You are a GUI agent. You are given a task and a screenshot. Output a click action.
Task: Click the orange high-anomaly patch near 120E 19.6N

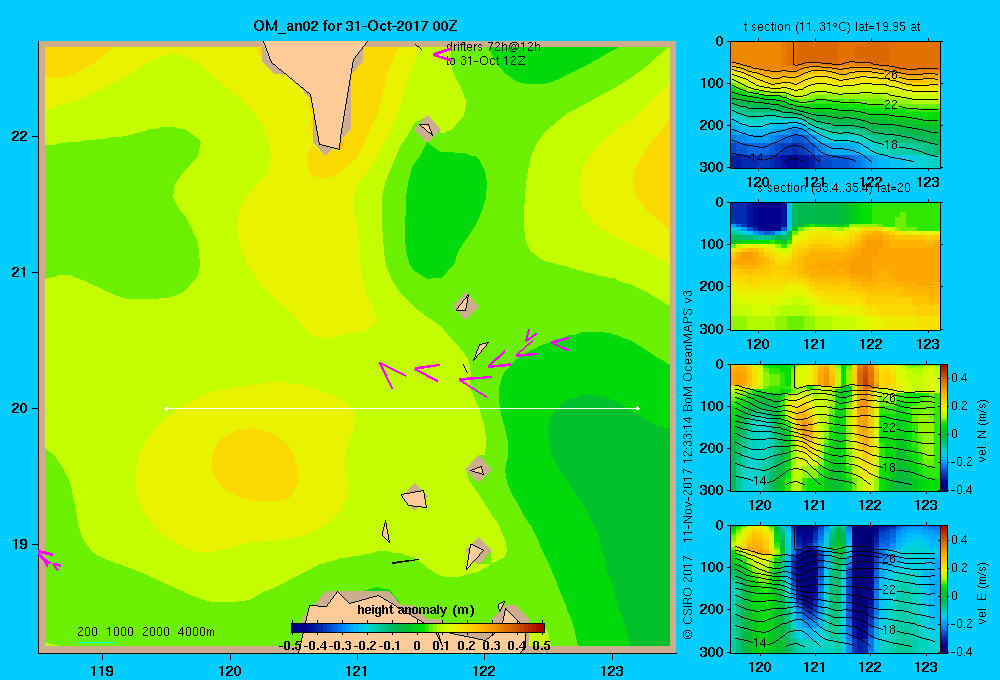[x=255, y=464]
